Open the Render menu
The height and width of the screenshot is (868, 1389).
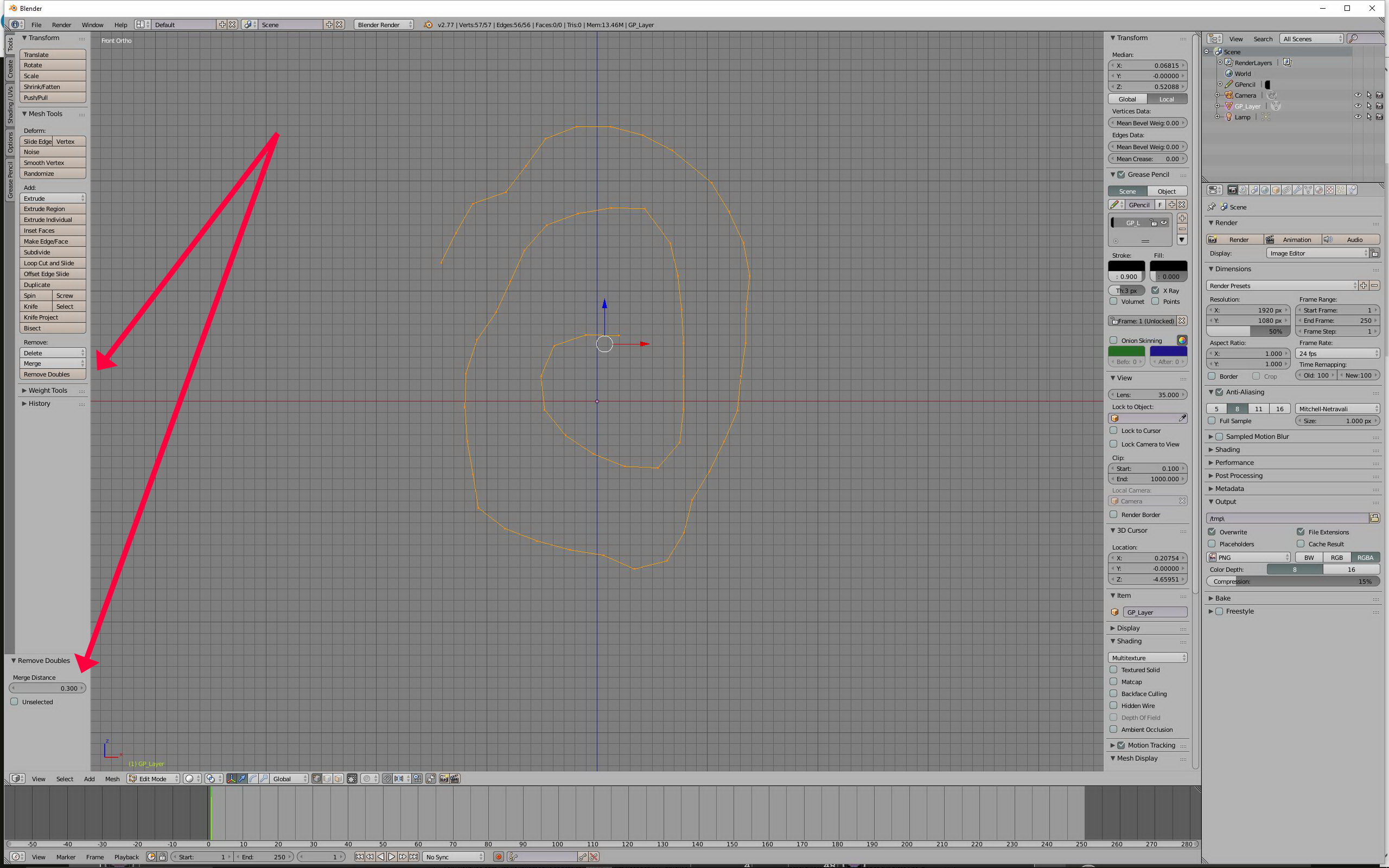coord(61,25)
